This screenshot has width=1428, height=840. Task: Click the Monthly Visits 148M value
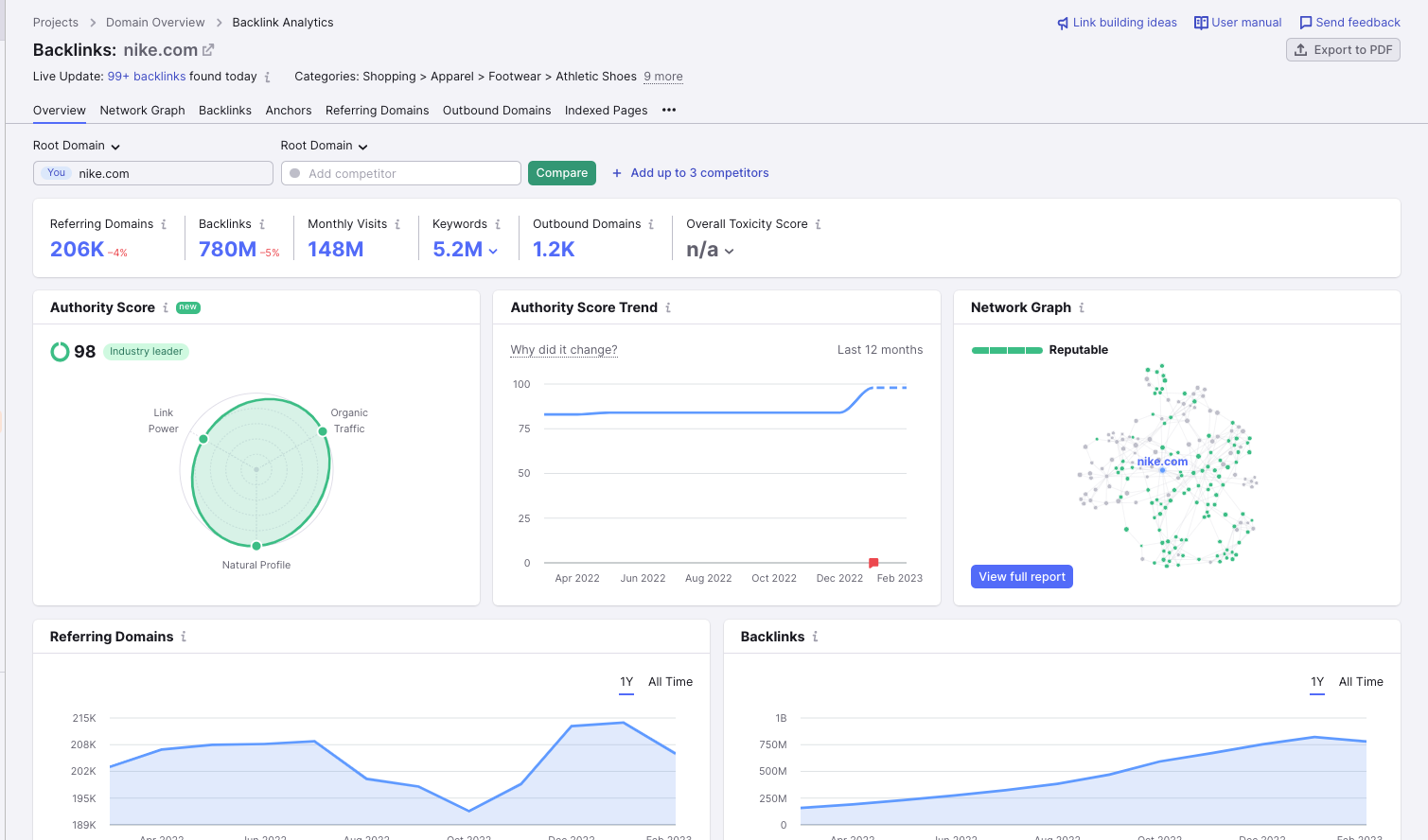click(x=336, y=250)
